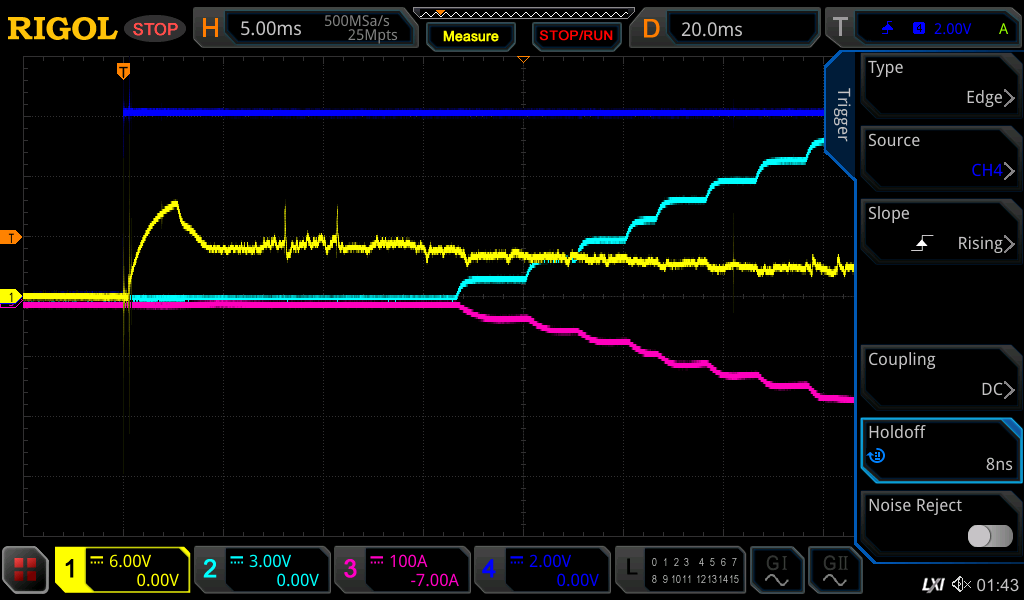Collapse the Trigger side menu tab
The height and width of the screenshot is (600, 1024).
coord(841,115)
